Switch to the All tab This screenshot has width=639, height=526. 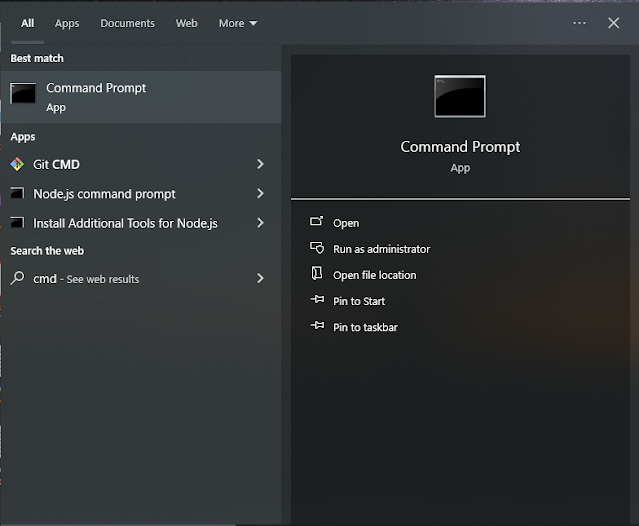coord(28,24)
